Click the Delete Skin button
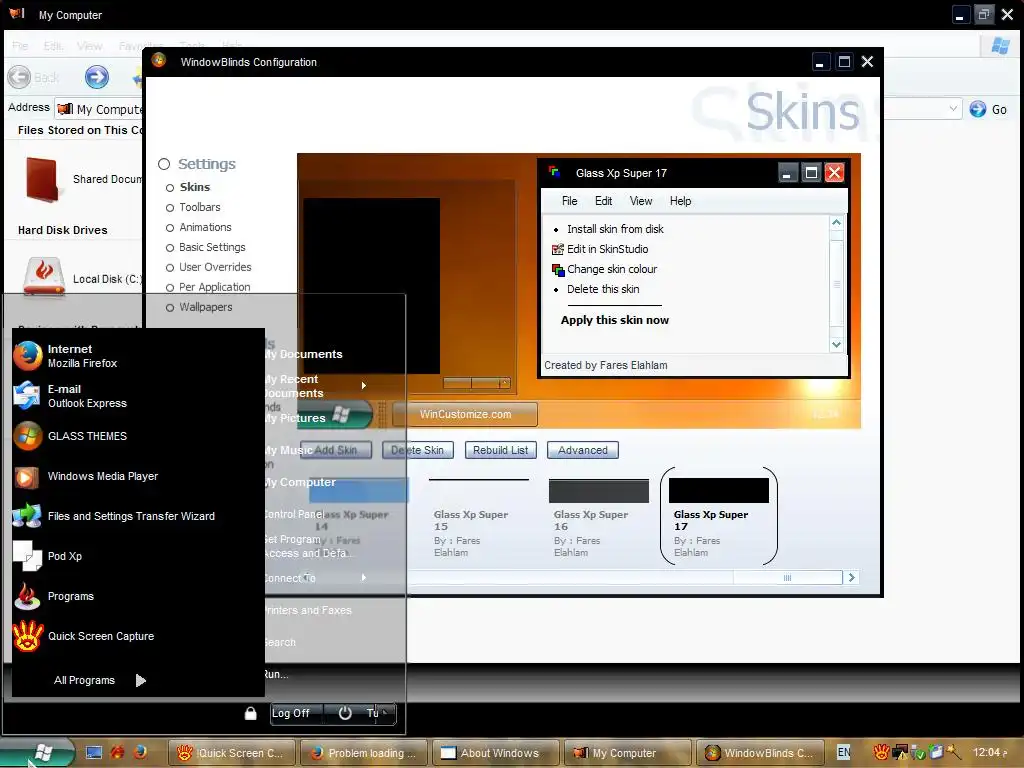This screenshot has height=768, width=1024. pyautogui.click(x=417, y=450)
